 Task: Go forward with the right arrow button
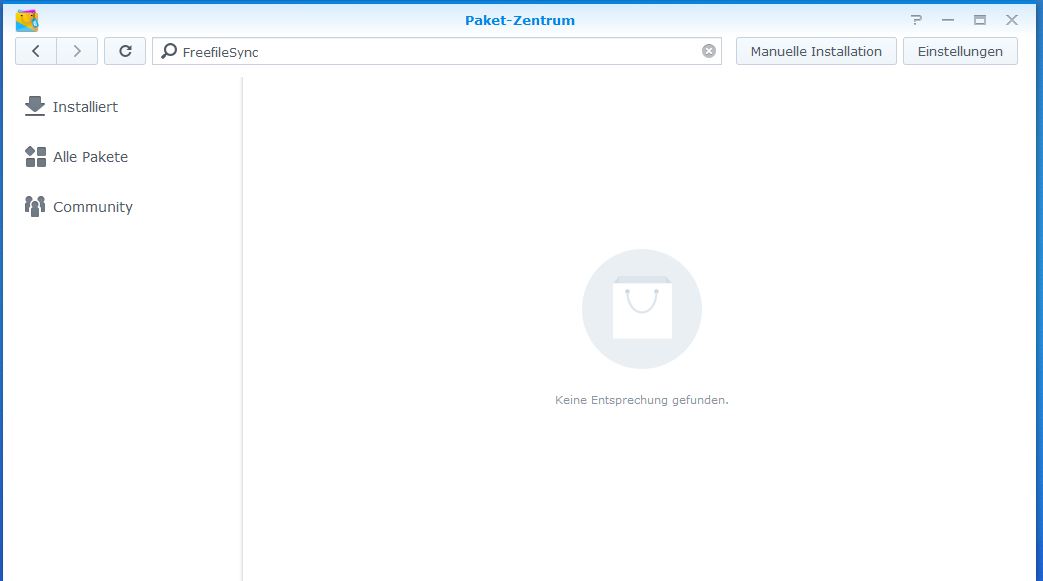coord(77,51)
